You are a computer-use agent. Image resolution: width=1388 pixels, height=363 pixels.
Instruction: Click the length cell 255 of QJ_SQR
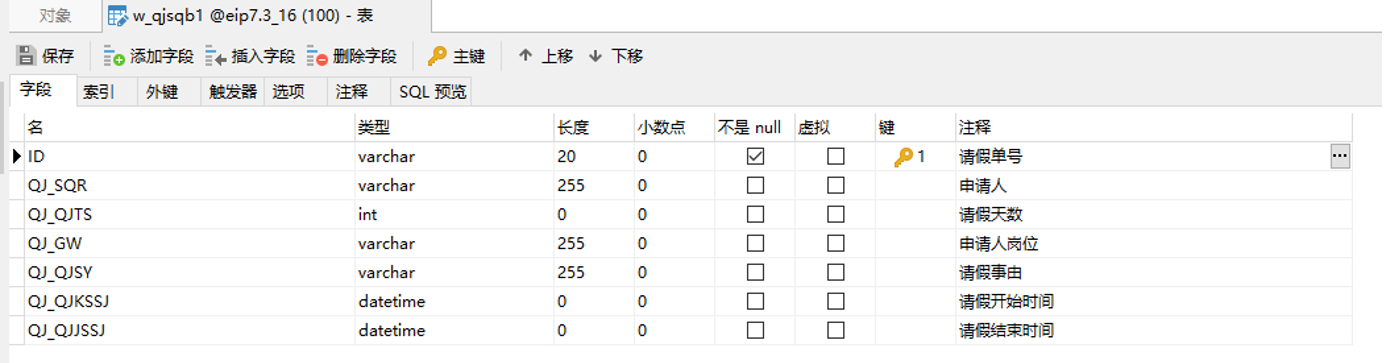pos(593,186)
